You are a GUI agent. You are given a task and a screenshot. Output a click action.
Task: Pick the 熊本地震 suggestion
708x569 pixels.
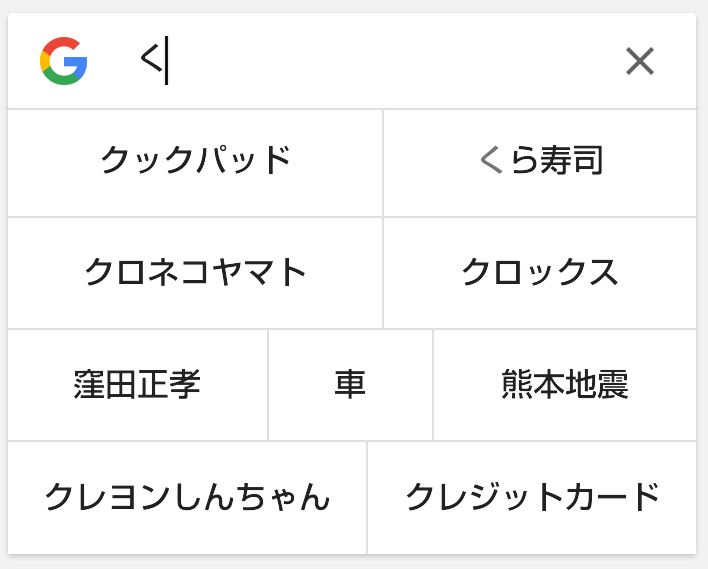coord(565,385)
